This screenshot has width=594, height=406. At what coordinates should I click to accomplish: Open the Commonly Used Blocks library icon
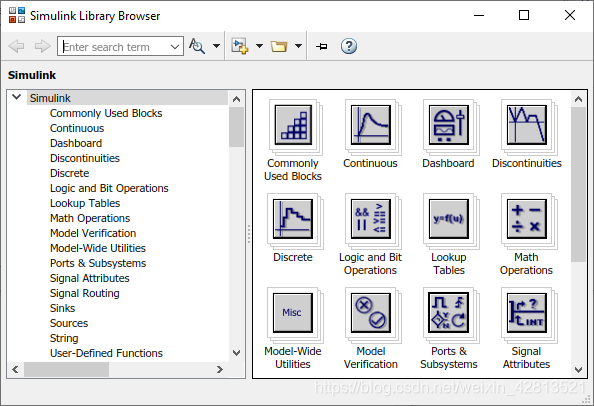point(294,125)
